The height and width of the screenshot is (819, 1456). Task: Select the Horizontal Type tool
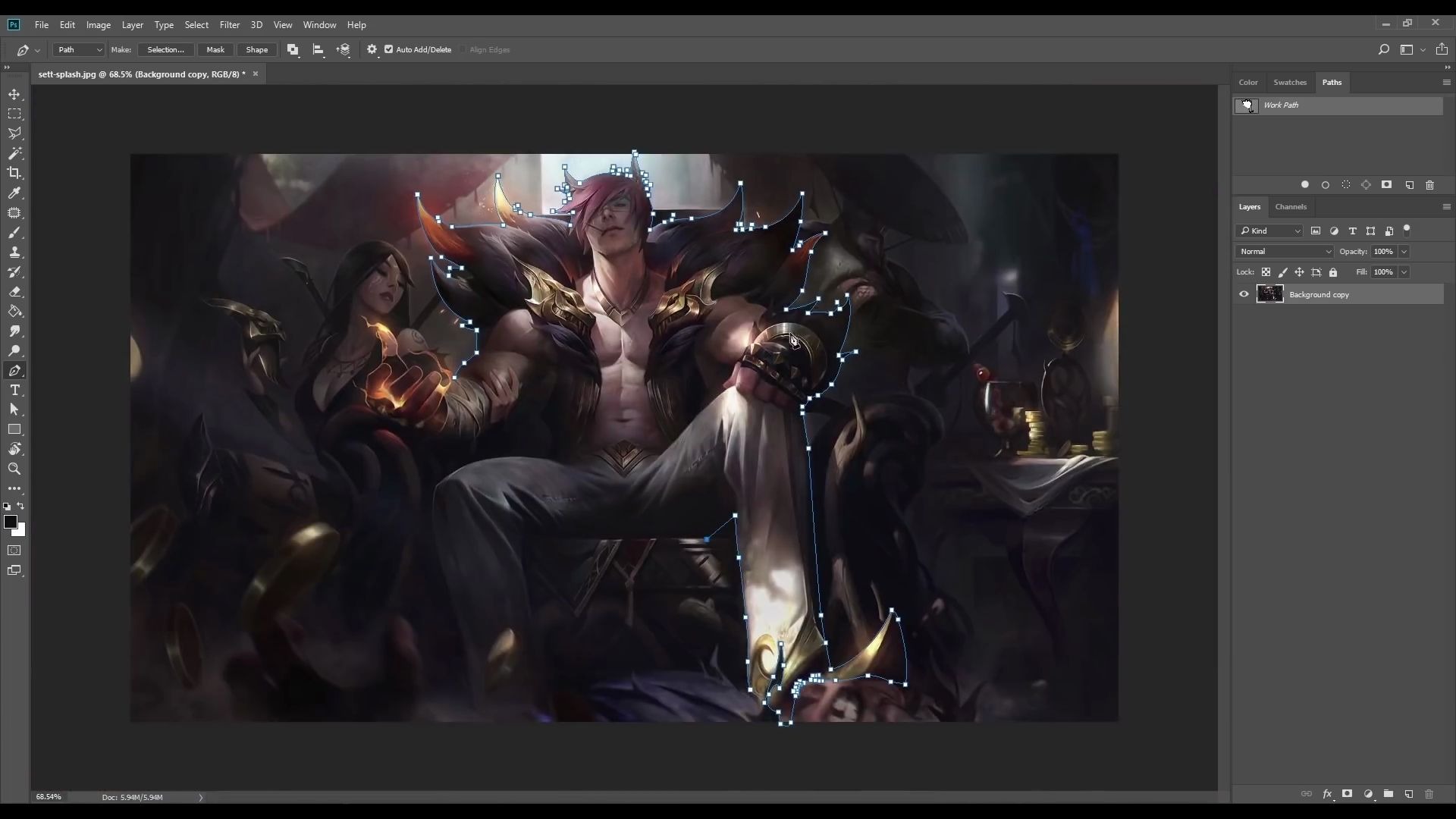pos(14,390)
